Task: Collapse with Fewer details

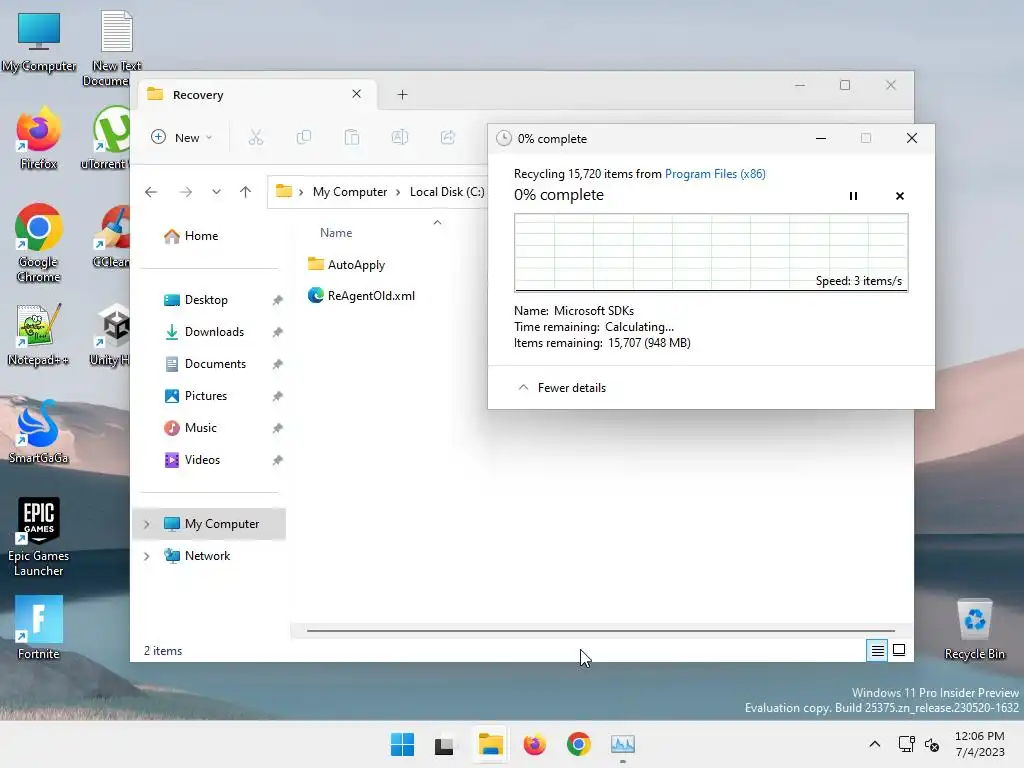Action: tap(562, 388)
